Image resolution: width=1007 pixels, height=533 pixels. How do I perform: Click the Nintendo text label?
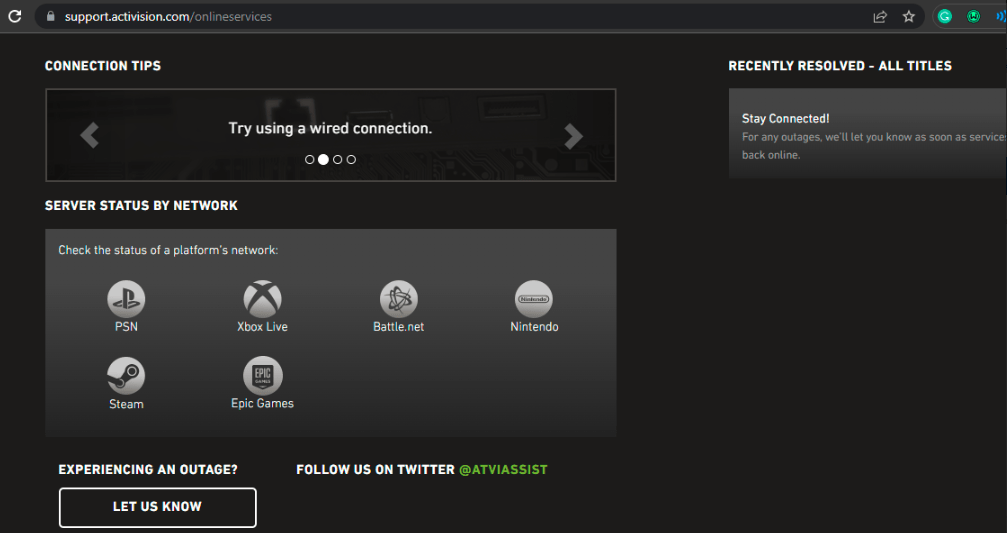(534, 326)
